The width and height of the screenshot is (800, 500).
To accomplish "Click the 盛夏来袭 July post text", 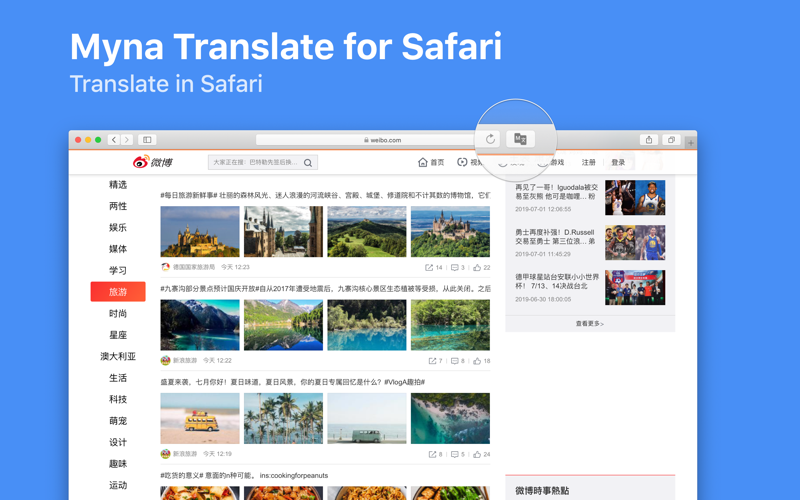I will 293,382.
